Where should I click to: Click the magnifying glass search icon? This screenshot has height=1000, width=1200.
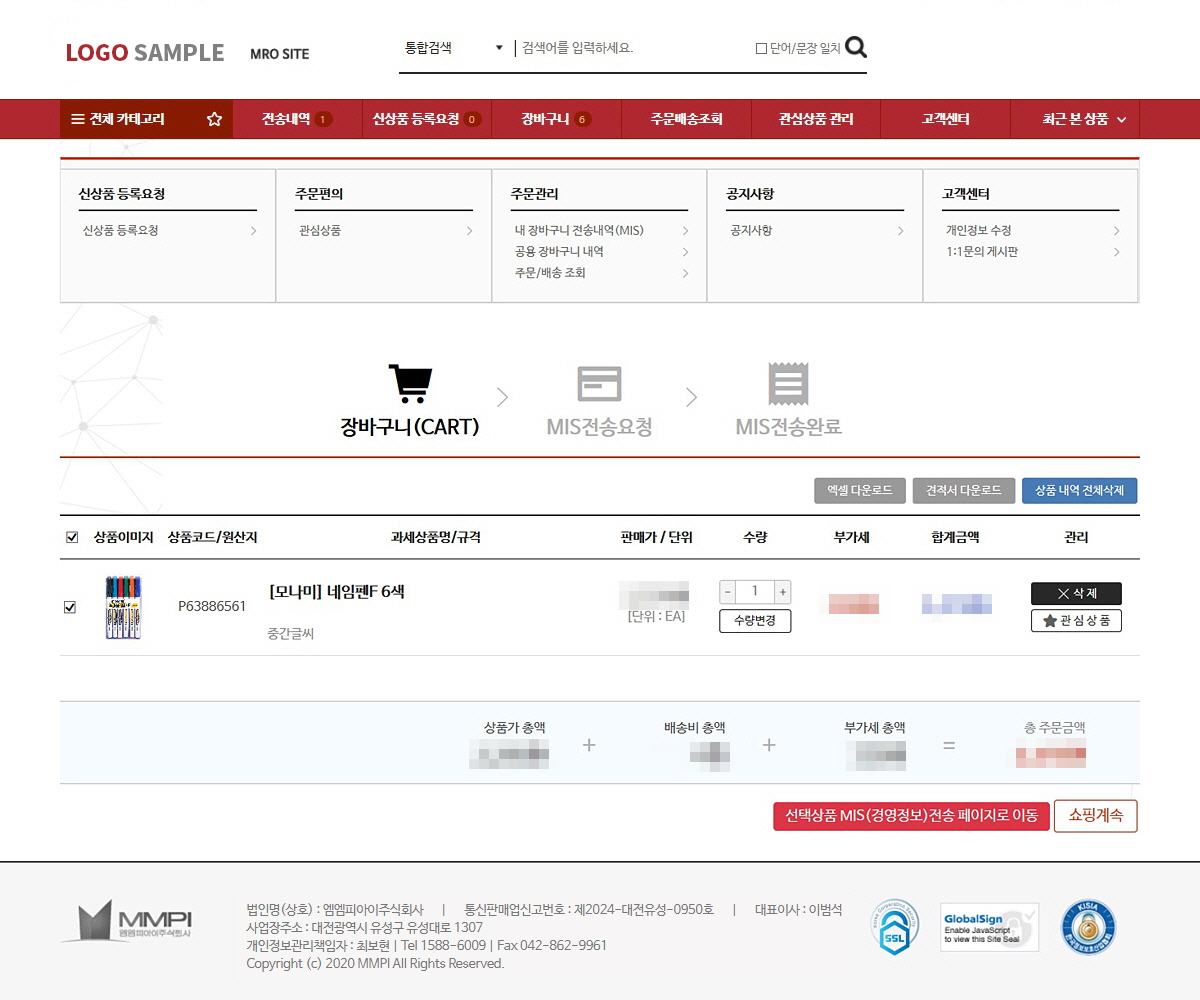(856, 47)
